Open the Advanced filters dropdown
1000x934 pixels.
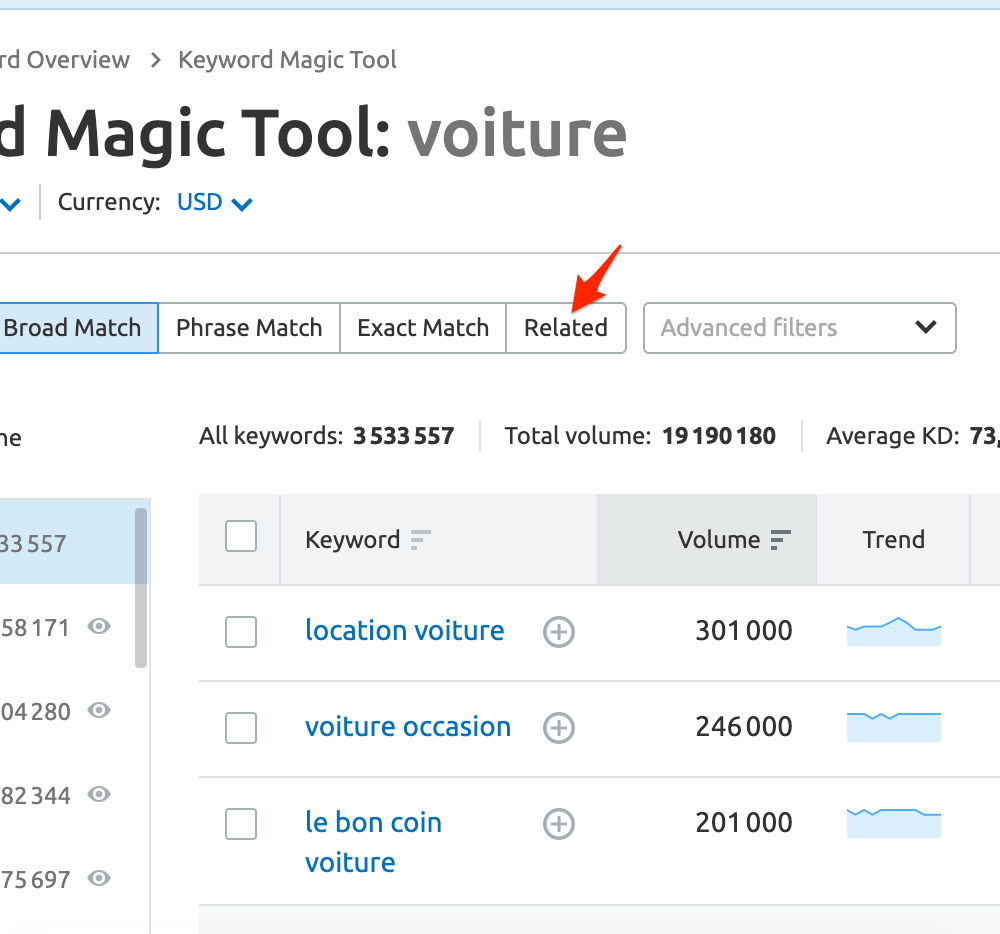[799, 328]
